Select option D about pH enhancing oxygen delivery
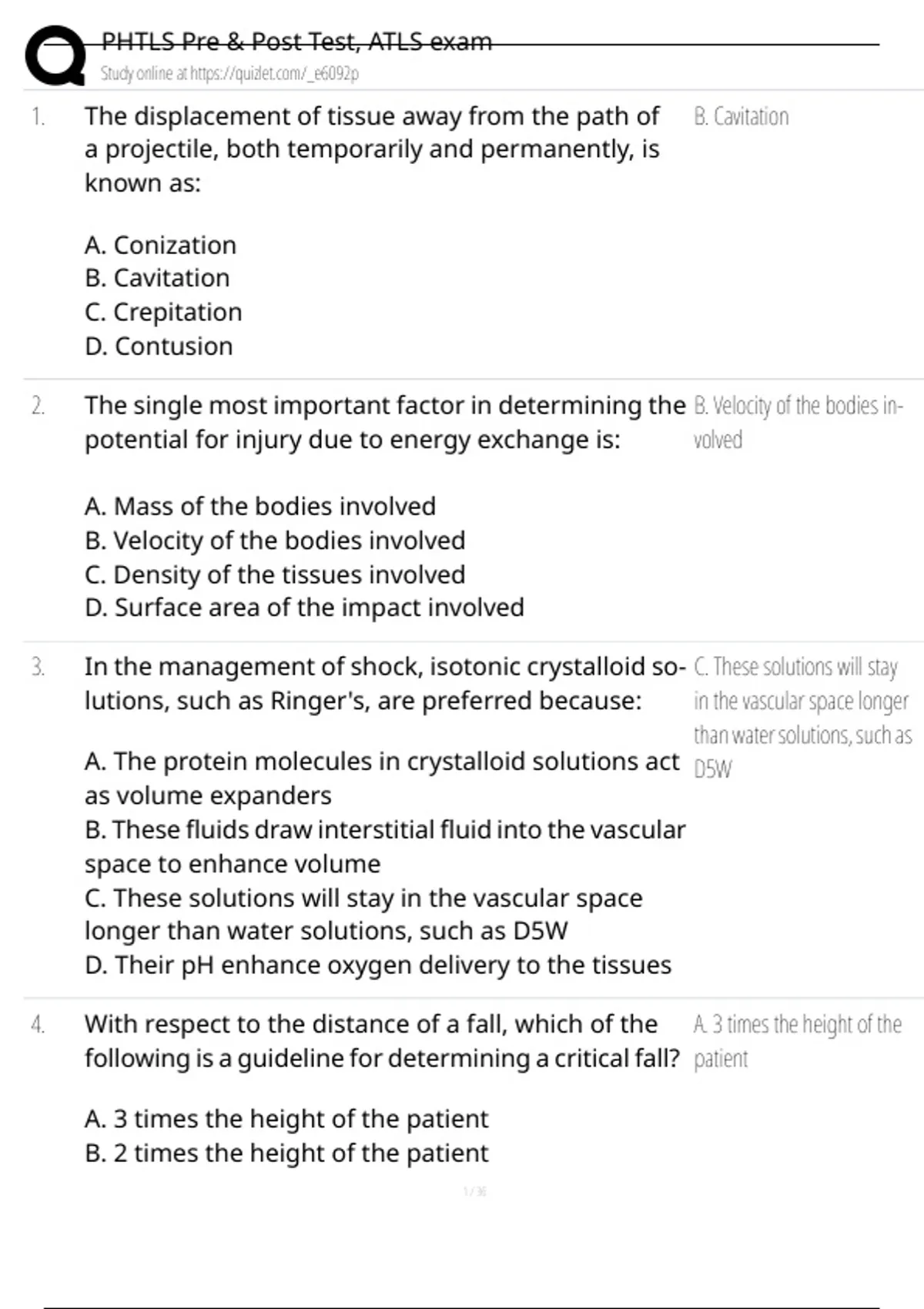Screen dimensions: 924x1309 pyautogui.click(x=377, y=965)
